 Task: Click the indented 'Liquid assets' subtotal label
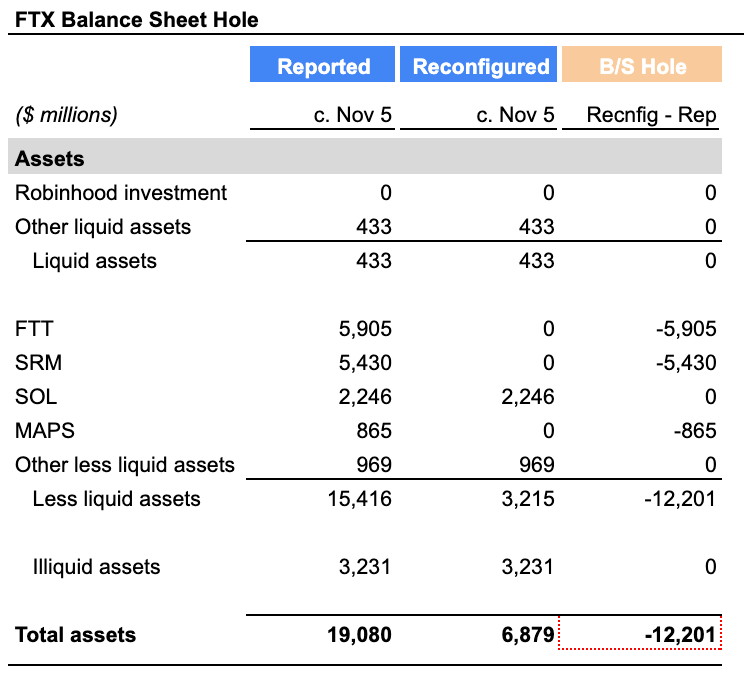(94, 261)
